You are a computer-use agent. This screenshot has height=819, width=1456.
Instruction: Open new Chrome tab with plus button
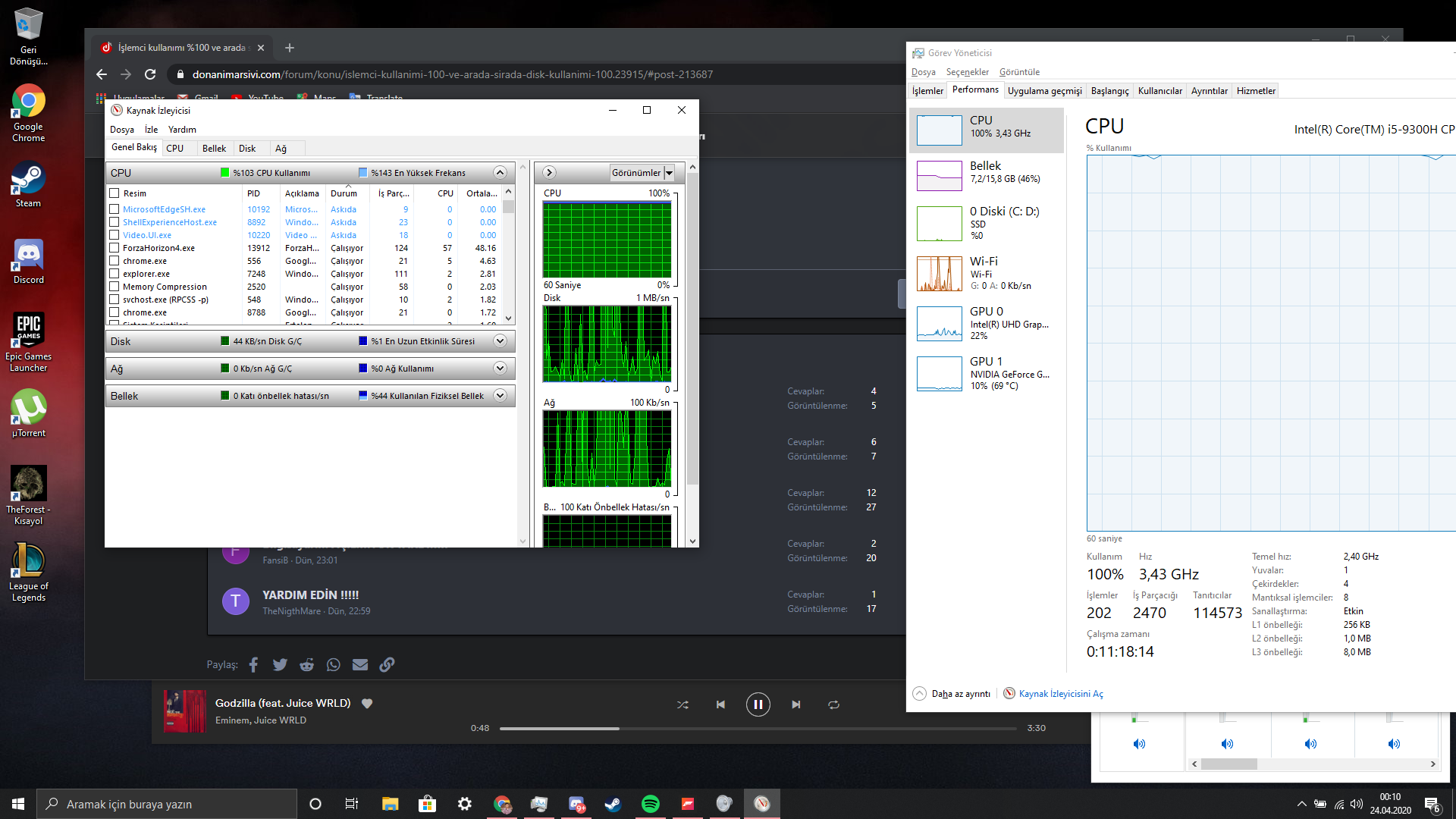point(290,48)
